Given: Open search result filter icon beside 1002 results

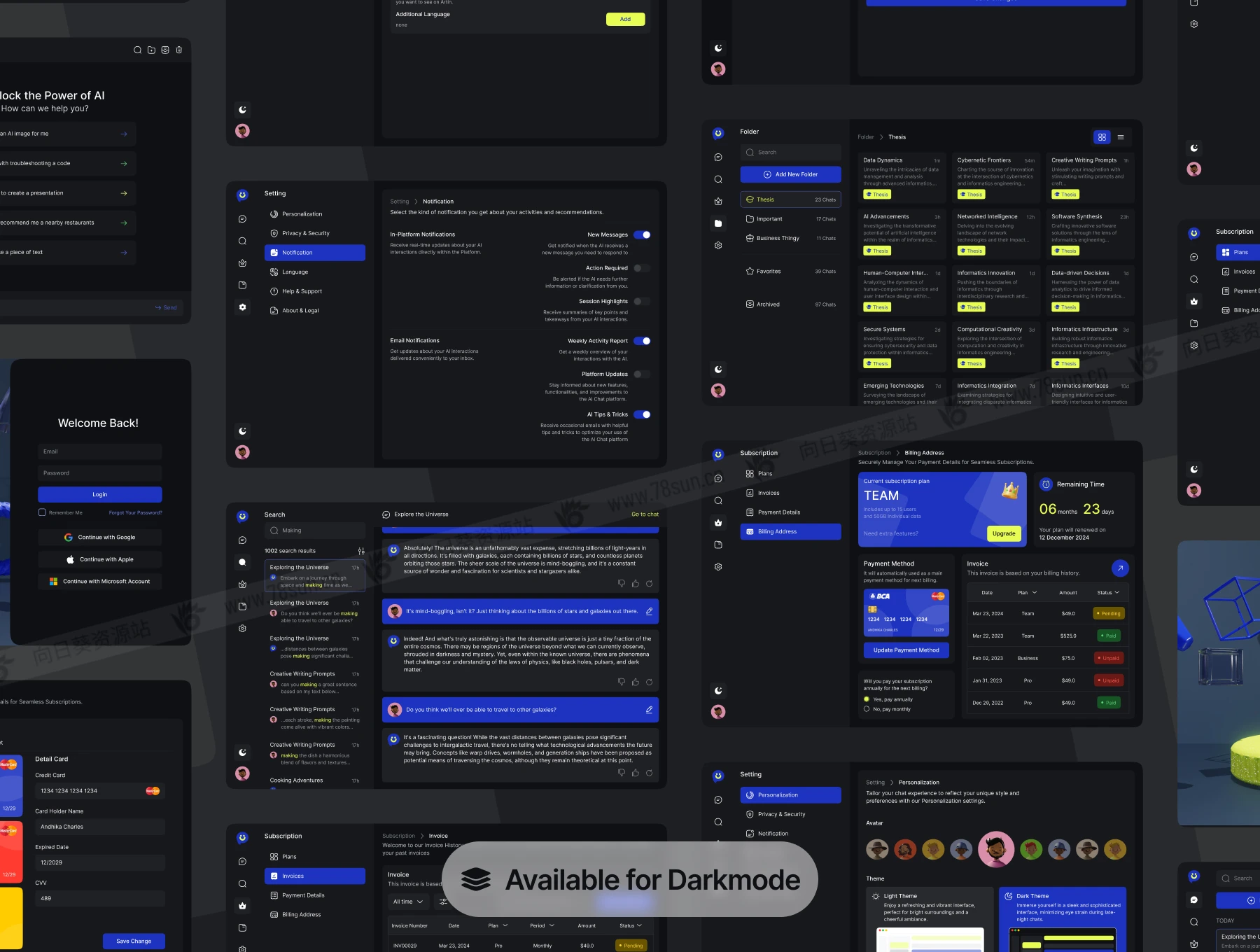Looking at the screenshot, I should point(361,551).
